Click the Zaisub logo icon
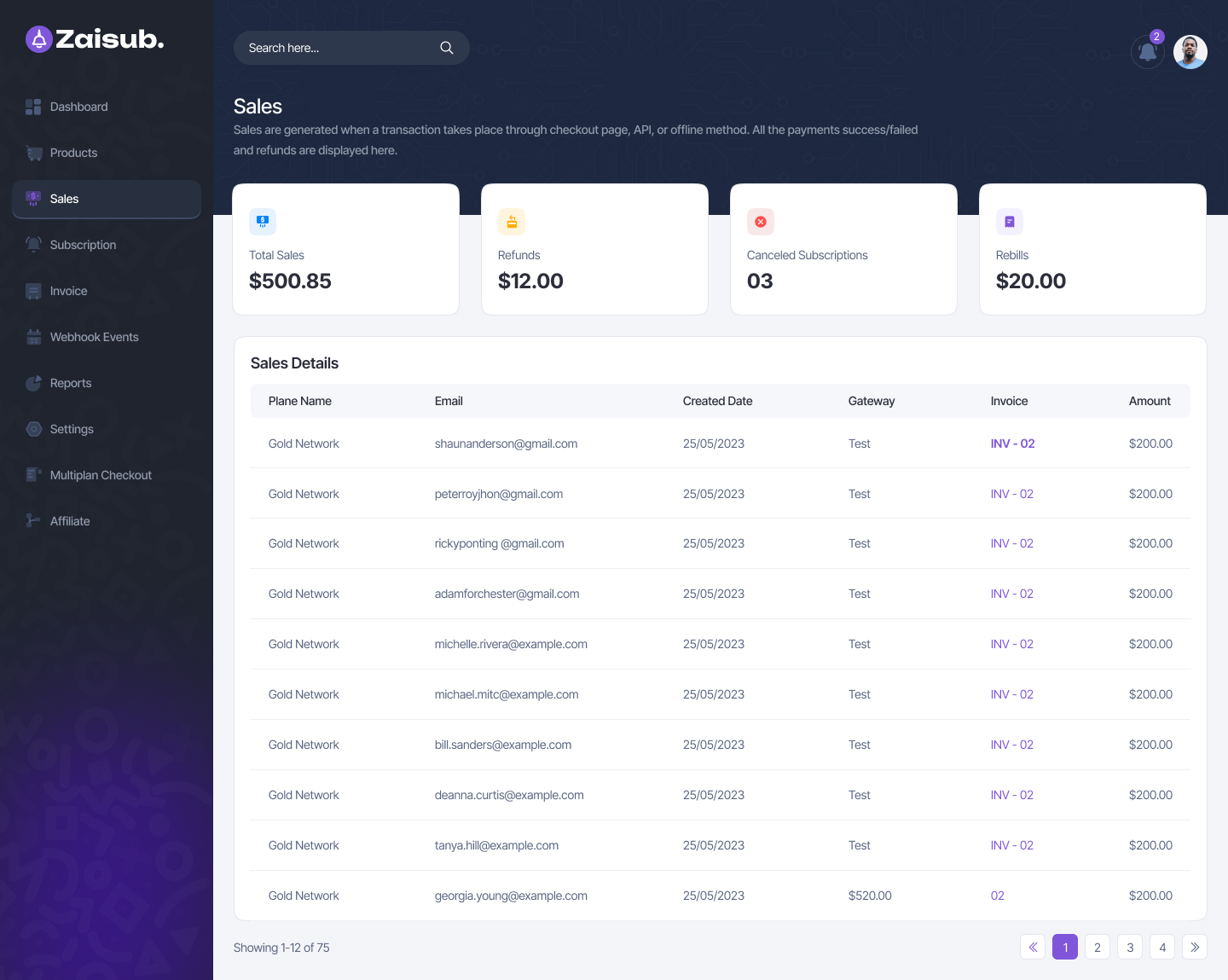The image size is (1228, 980). 38,38
